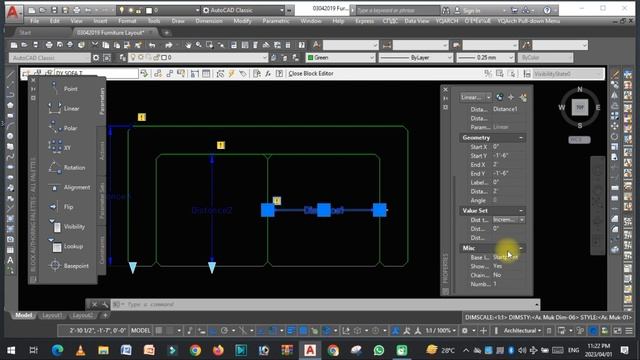Click Close Block Editor button

coord(311,73)
